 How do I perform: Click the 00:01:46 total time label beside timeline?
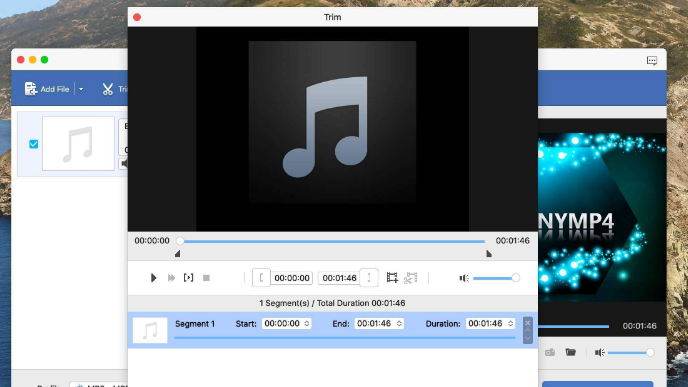(512, 240)
